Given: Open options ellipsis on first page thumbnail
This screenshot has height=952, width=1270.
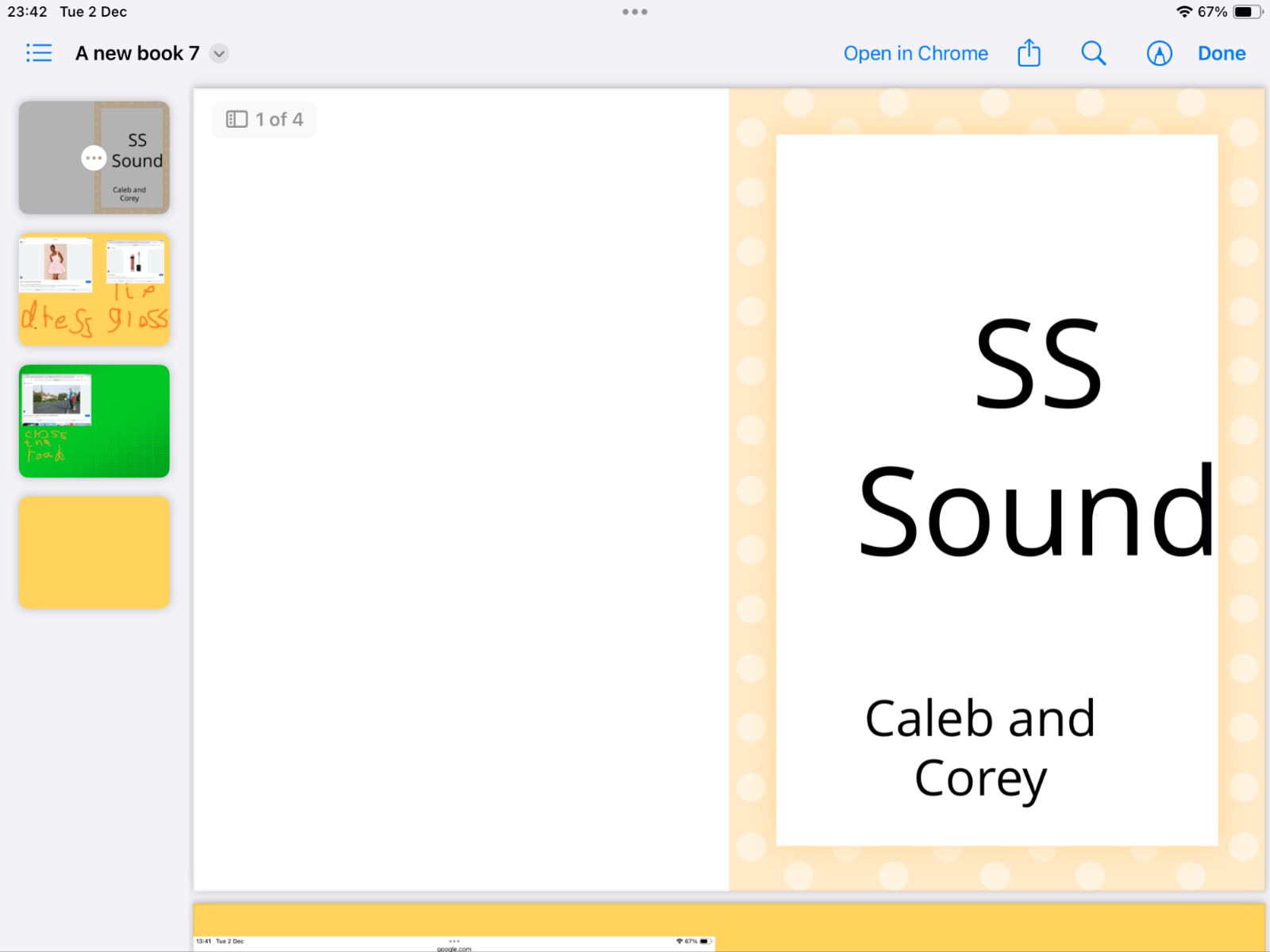Looking at the screenshot, I should (x=94, y=158).
